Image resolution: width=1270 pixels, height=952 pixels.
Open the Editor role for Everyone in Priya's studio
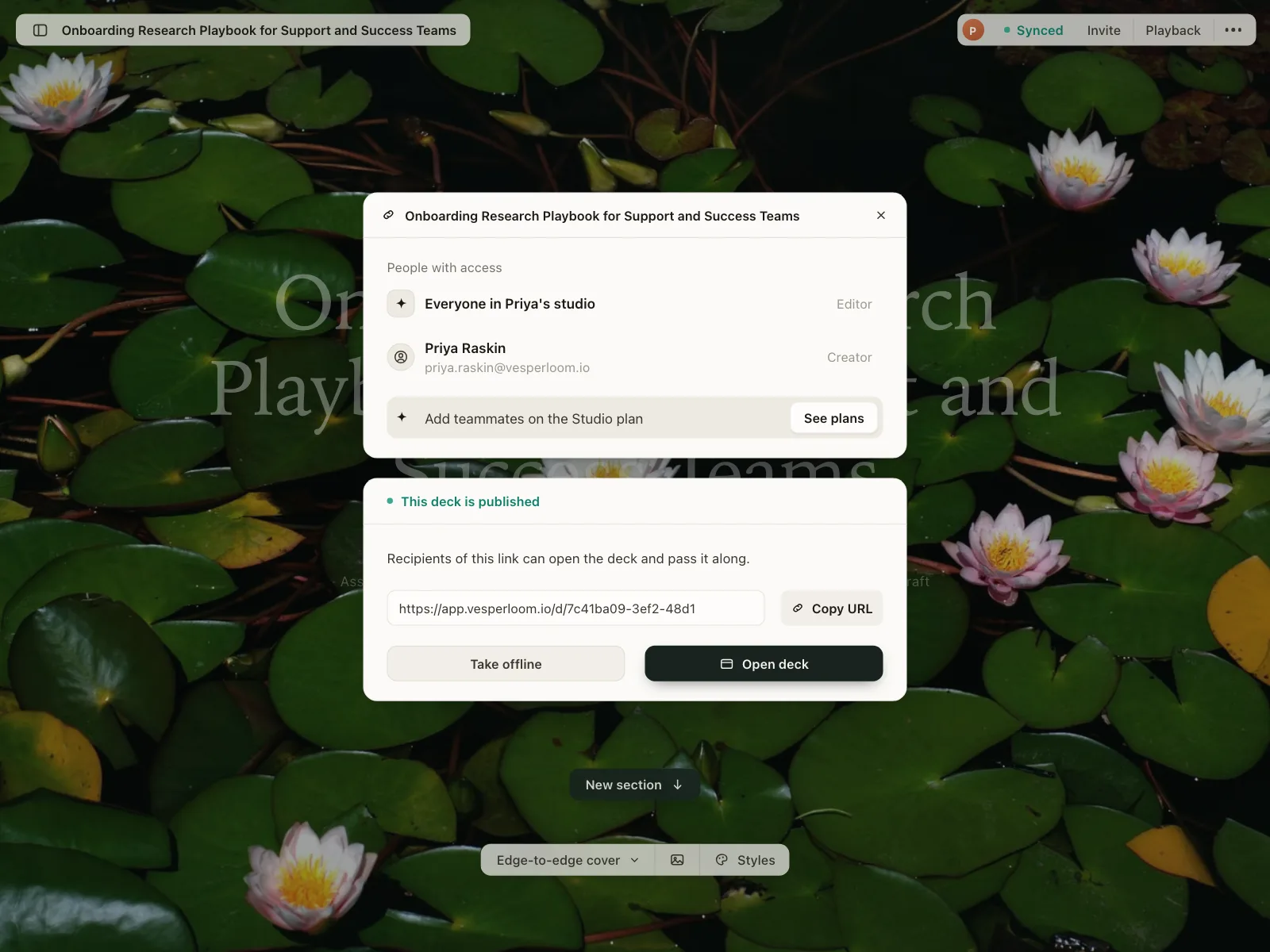pos(854,304)
